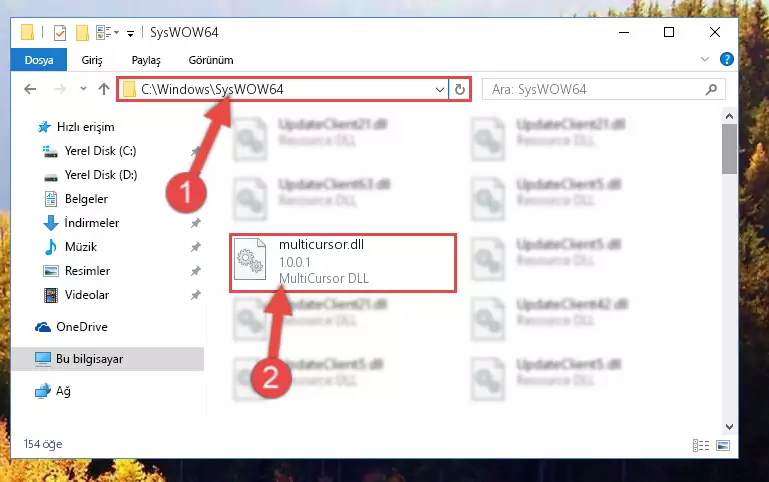Viewport: 769px width, 482px height.
Task: Expand the address bar history dropdown
Action: point(440,89)
